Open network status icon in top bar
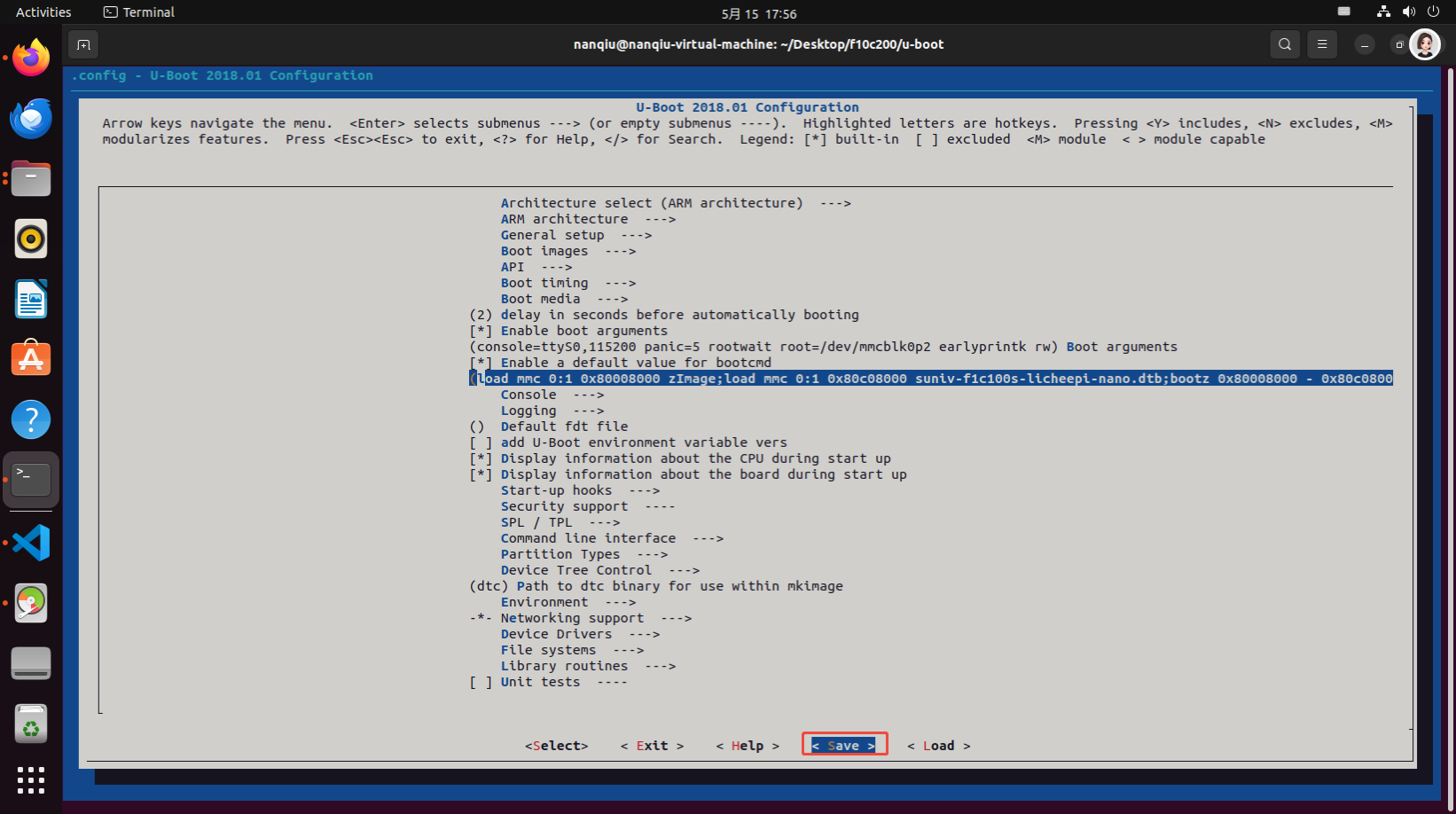1456x814 pixels. (1383, 12)
